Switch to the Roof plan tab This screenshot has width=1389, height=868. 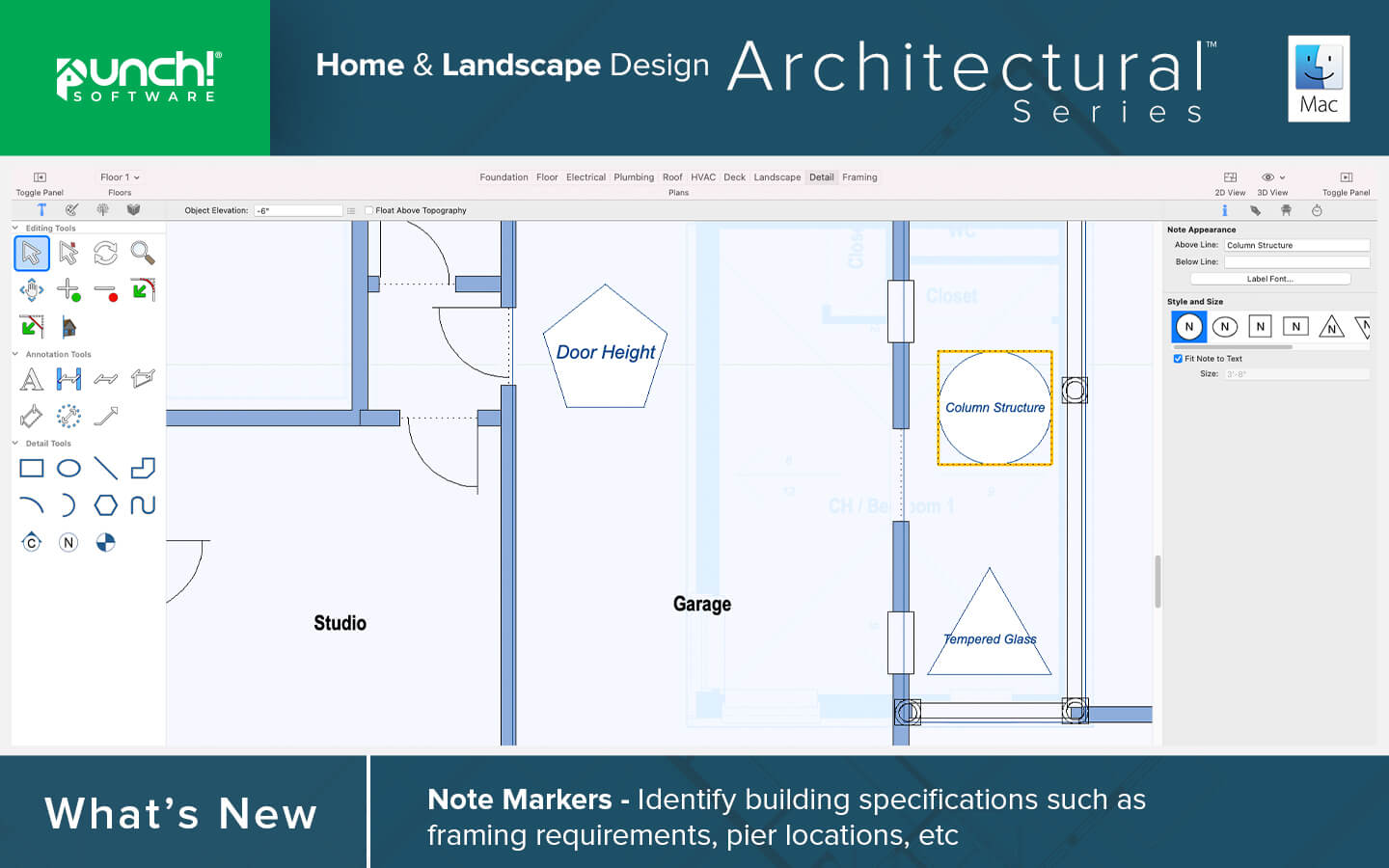pos(672,177)
